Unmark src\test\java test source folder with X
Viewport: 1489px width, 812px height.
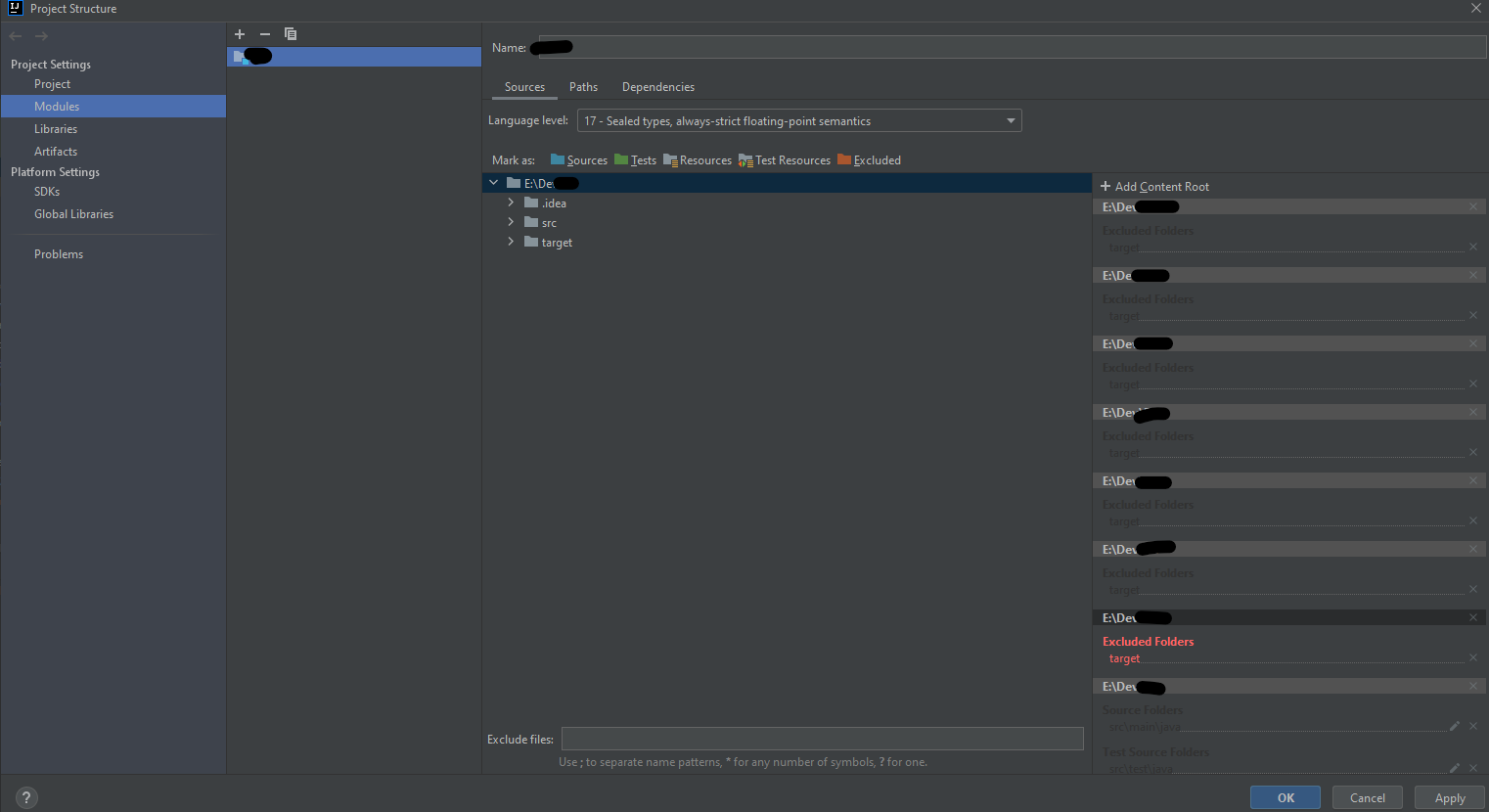coord(1473,768)
